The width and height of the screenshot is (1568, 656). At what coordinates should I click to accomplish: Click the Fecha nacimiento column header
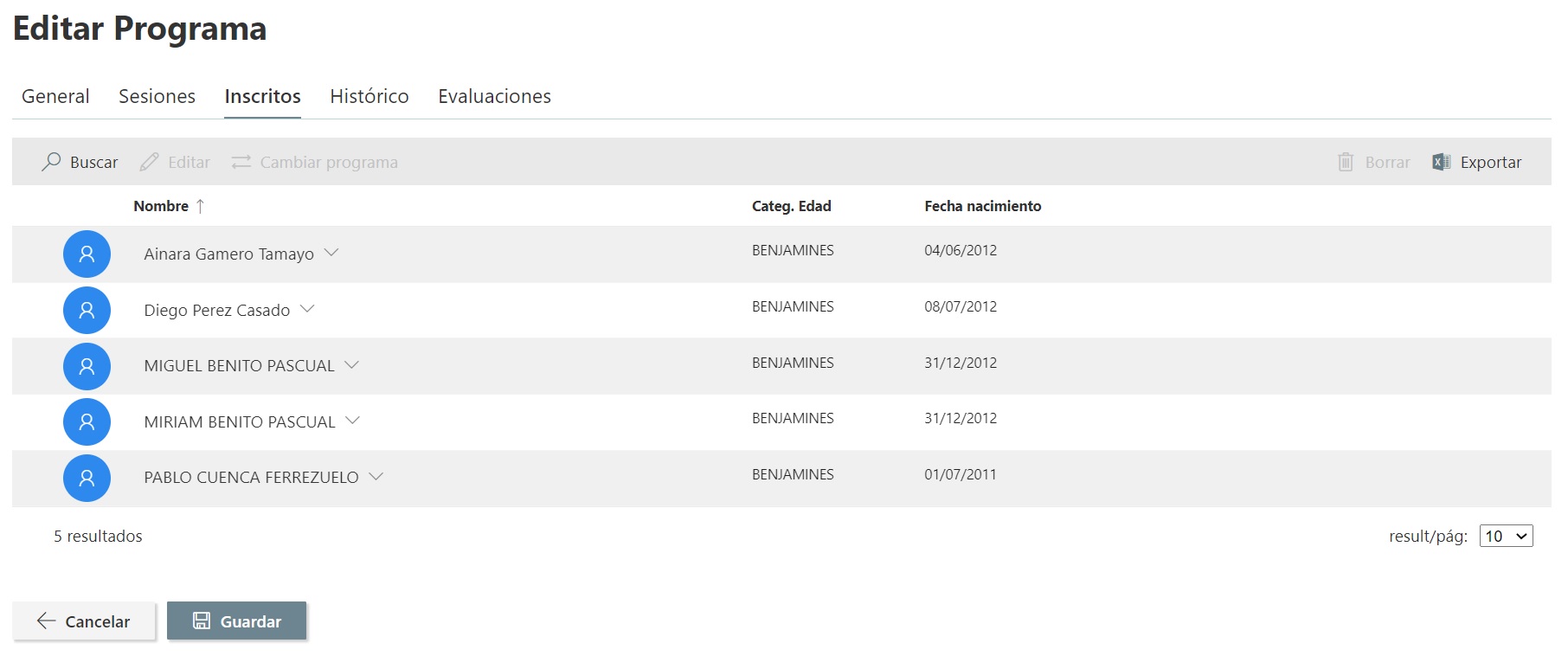[x=982, y=206]
